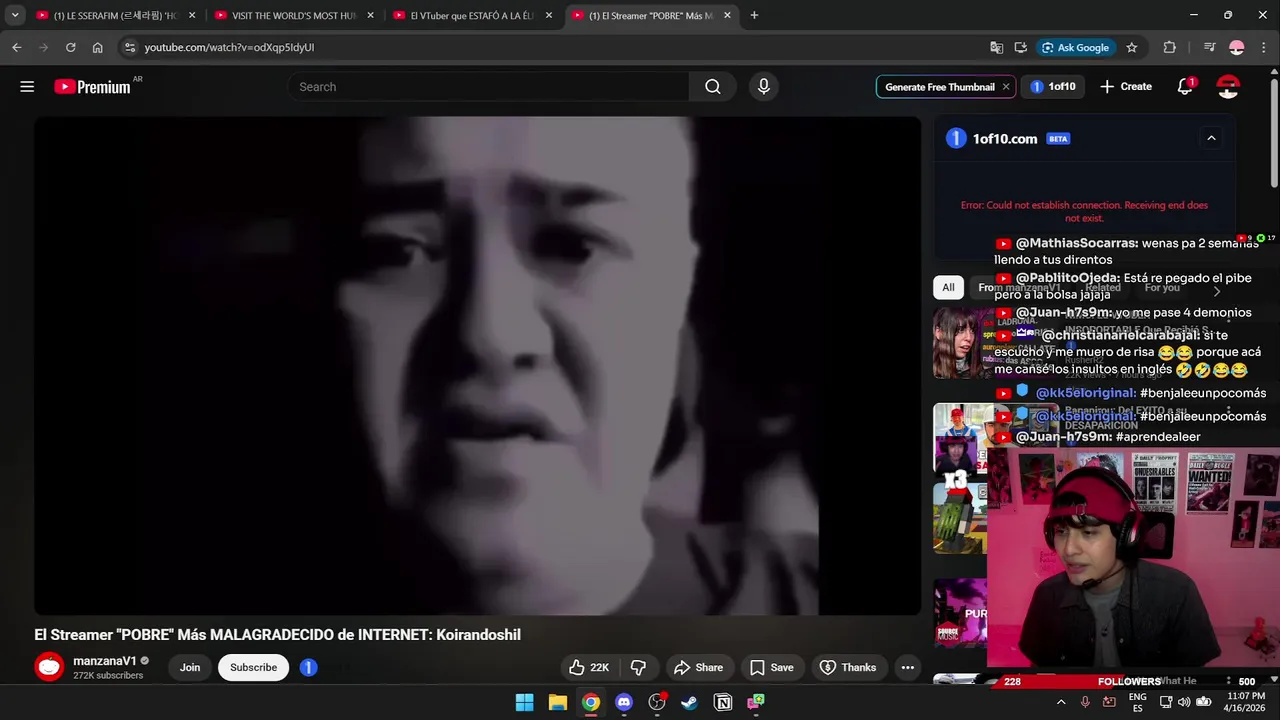This screenshot has width=1280, height=720.
Task: Collapse the 1of10.com panel
Action: click(x=1211, y=138)
